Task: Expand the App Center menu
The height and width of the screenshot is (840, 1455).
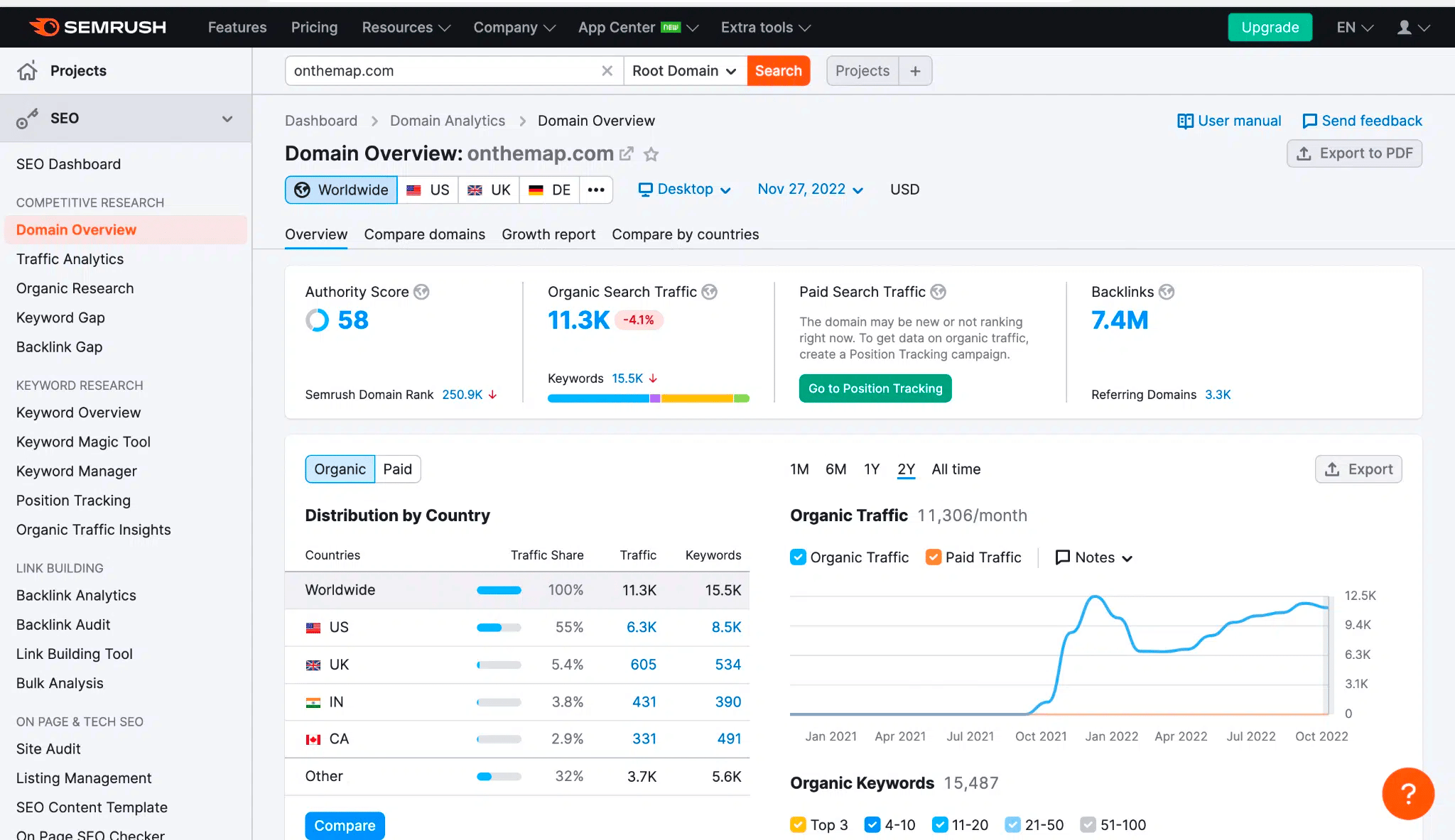Action: click(x=638, y=28)
